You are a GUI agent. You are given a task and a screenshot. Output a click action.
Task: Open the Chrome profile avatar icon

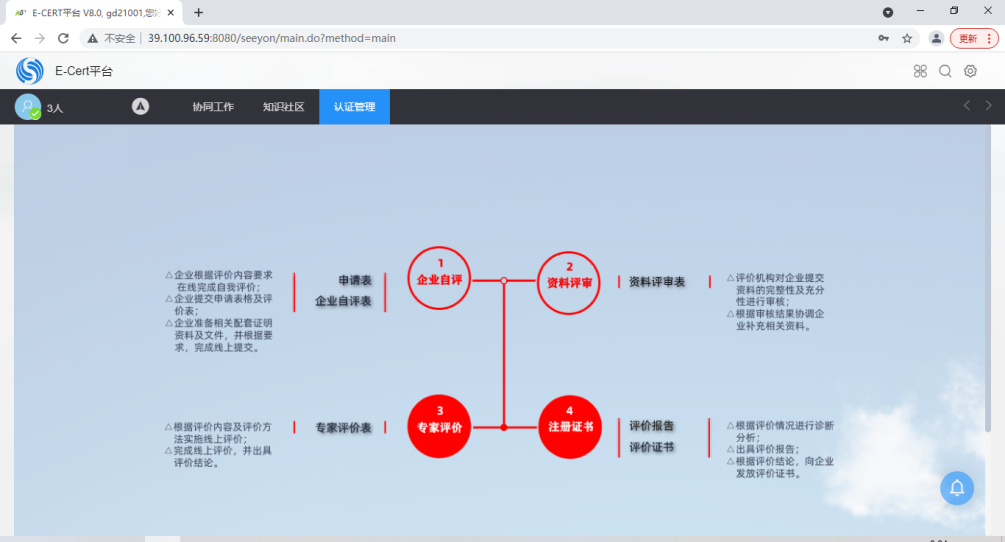pos(936,38)
